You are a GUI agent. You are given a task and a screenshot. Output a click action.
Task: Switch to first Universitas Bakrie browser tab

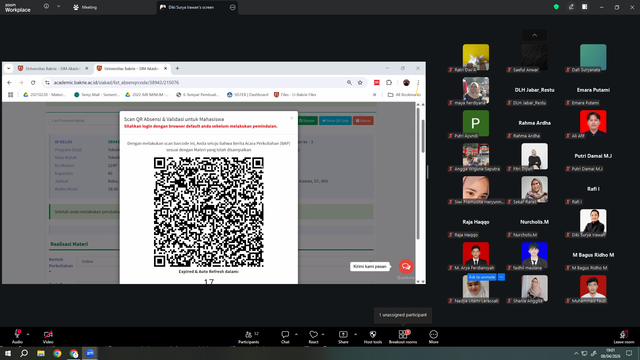(x=52, y=69)
